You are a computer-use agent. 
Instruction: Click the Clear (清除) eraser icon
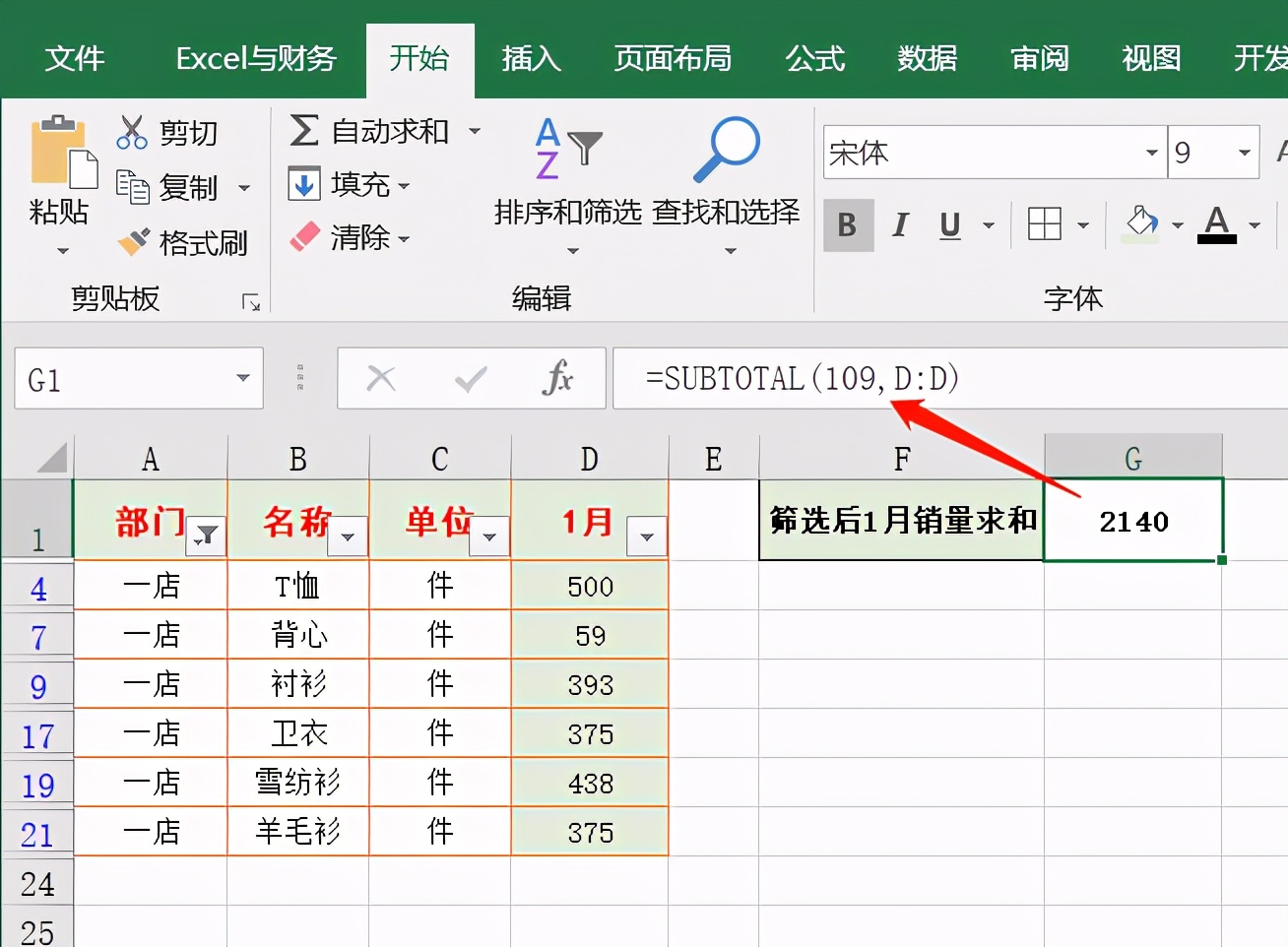pos(305,238)
